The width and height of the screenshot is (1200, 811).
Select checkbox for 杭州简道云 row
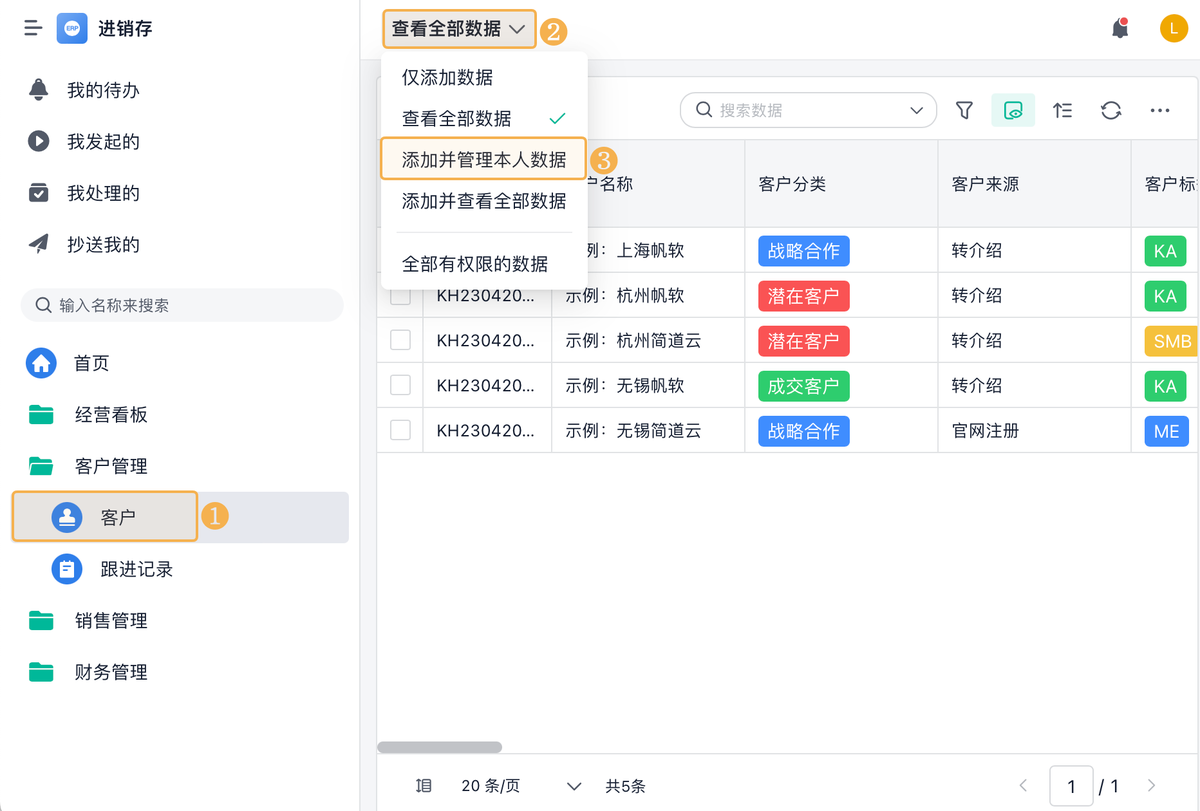pos(400,340)
